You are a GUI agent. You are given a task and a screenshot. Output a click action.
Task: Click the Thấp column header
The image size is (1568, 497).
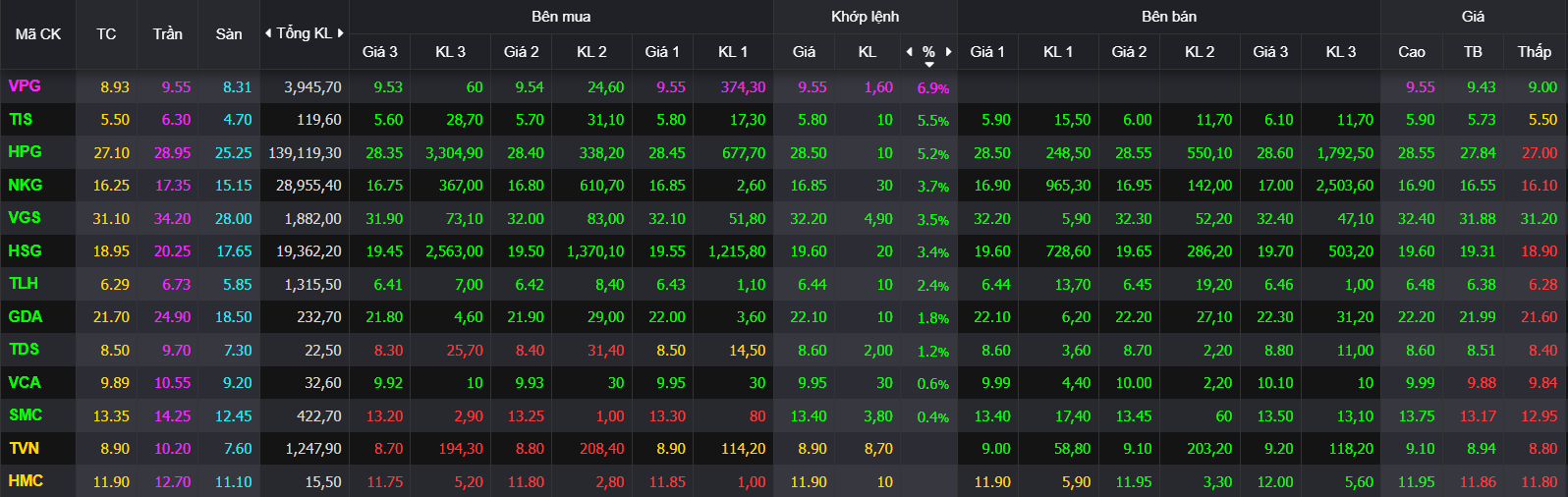(1534, 52)
